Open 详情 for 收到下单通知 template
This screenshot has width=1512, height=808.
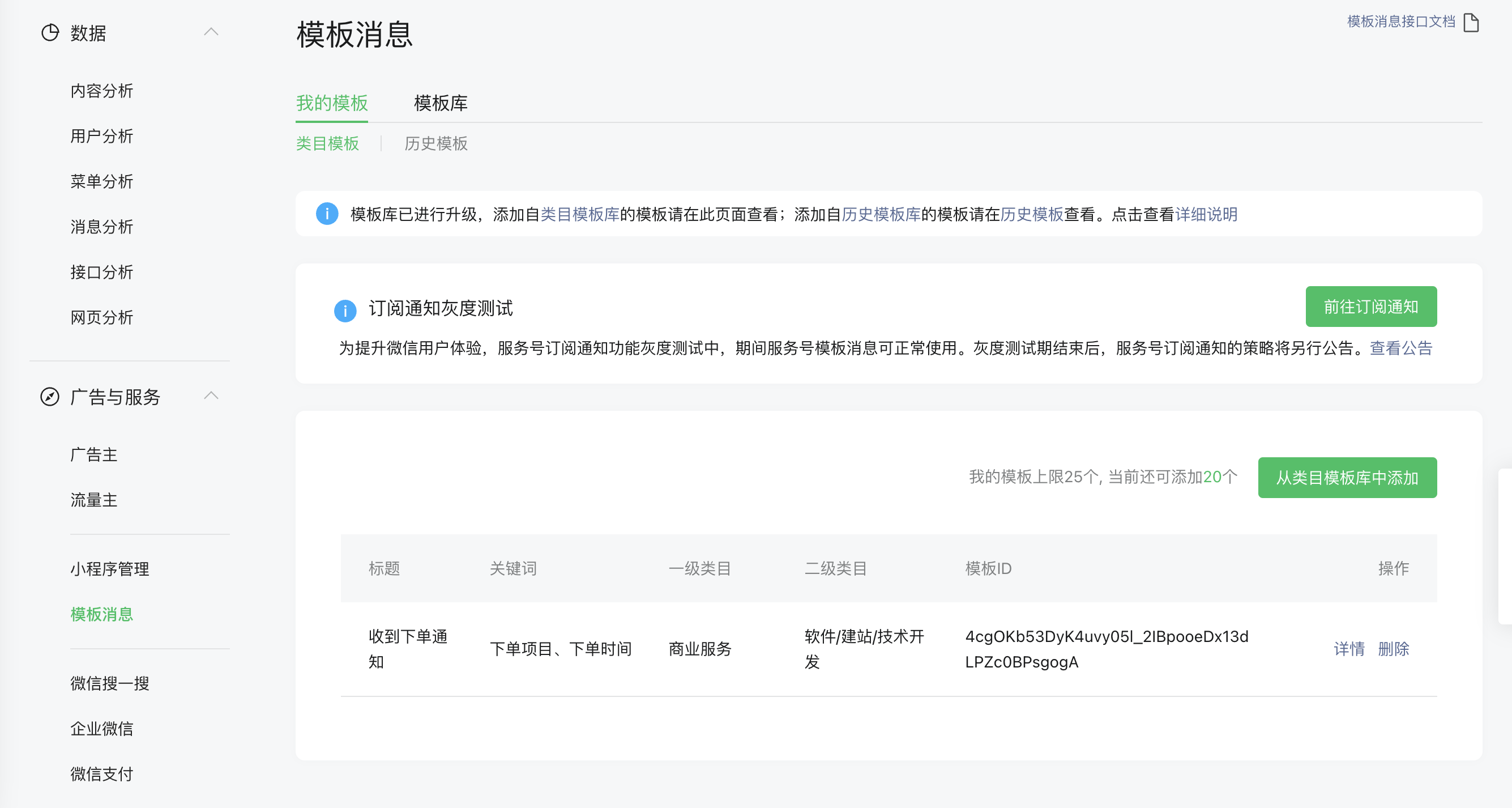(1349, 649)
